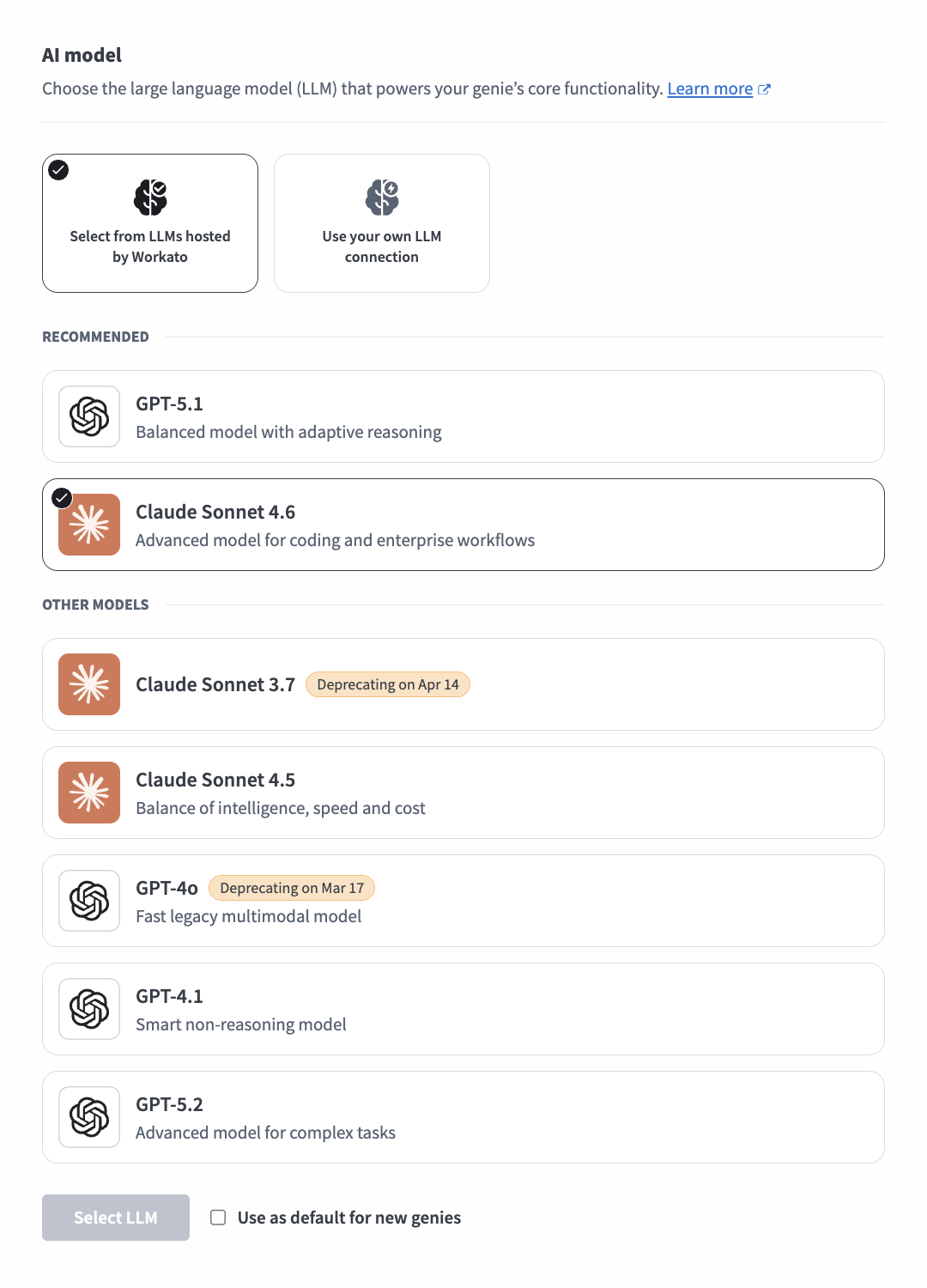The width and height of the screenshot is (927, 1288).
Task: Click the Deprecating on Mar 17 badge
Action: coord(292,888)
